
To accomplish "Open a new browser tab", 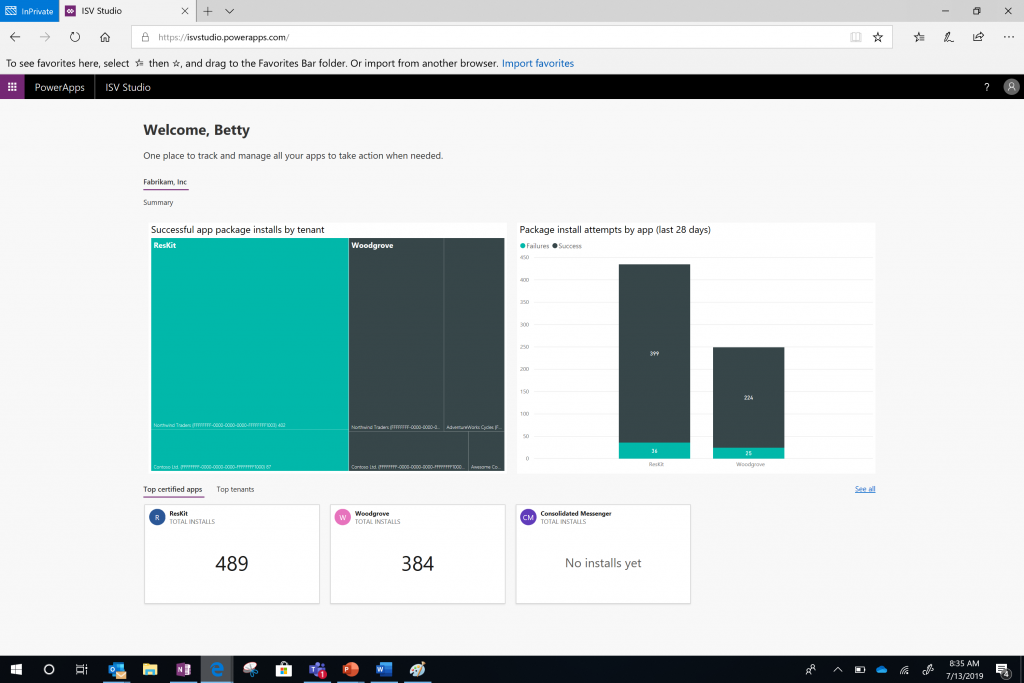I will (x=208, y=11).
